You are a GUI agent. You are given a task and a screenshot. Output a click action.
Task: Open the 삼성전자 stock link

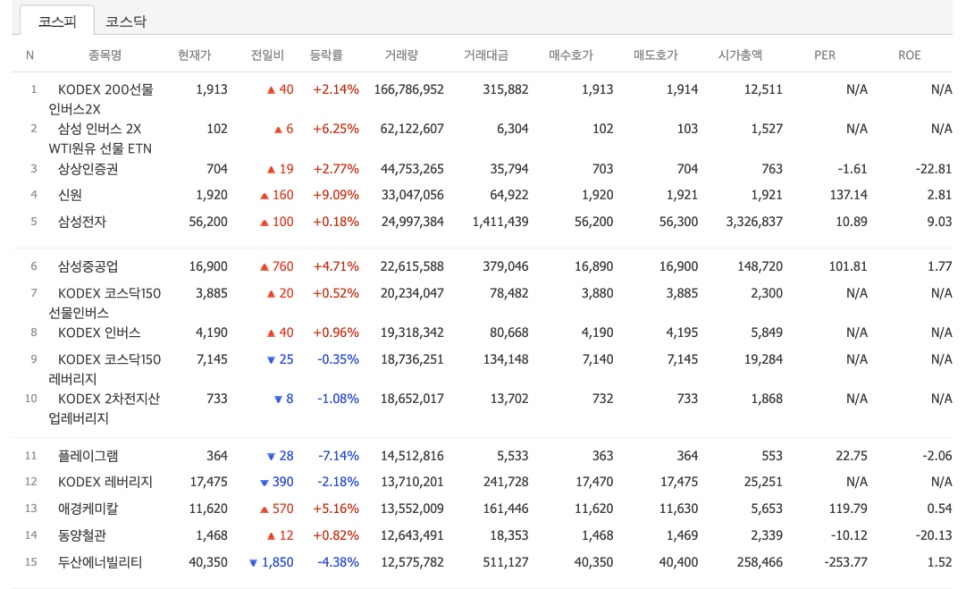click(x=82, y=221)
